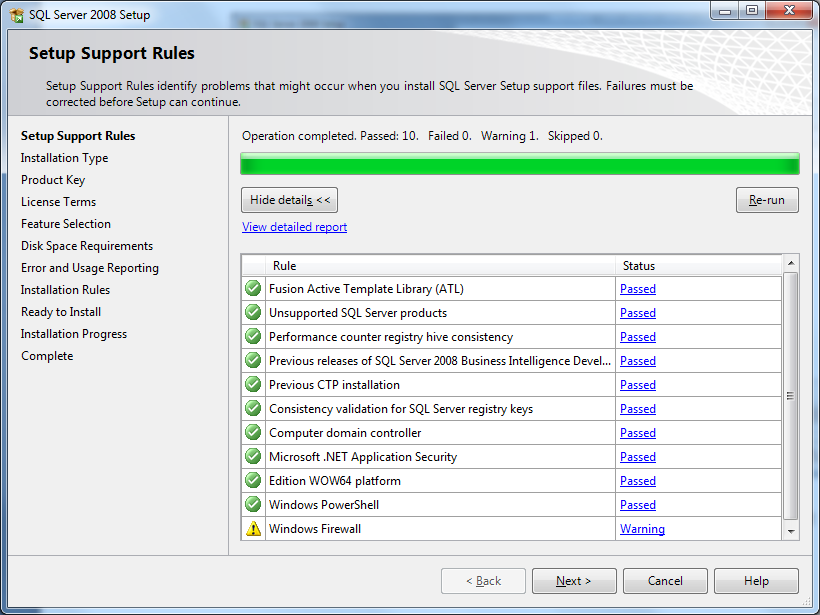This screenshot has width=820, height=615.
Task: Select the Status column header
Action: click(x=699, y=266)
